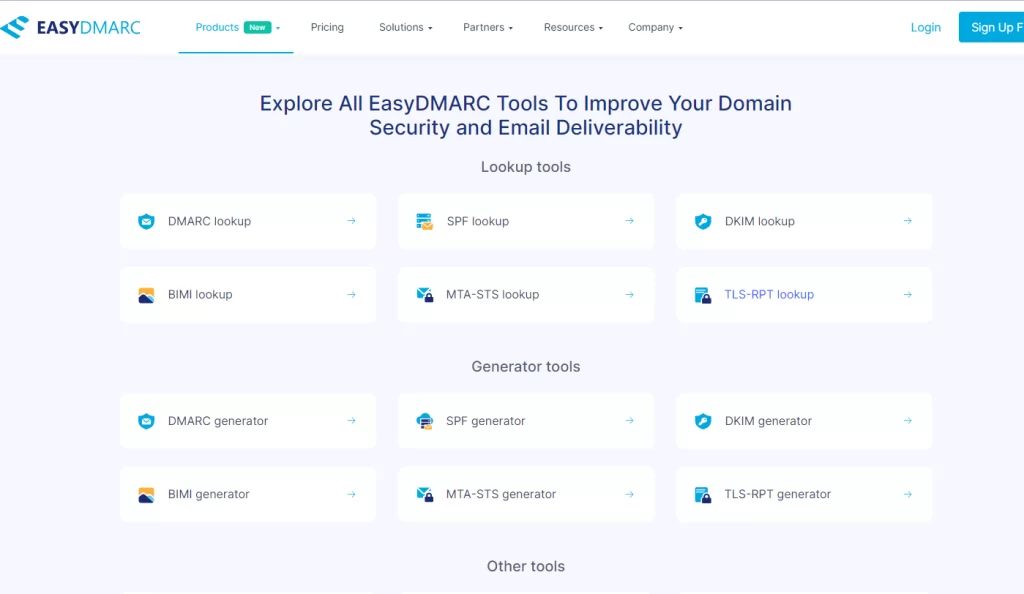Open the SPF generator tool
The image size is (1024, 594).
pyautogui.click(x=526, y=421)
